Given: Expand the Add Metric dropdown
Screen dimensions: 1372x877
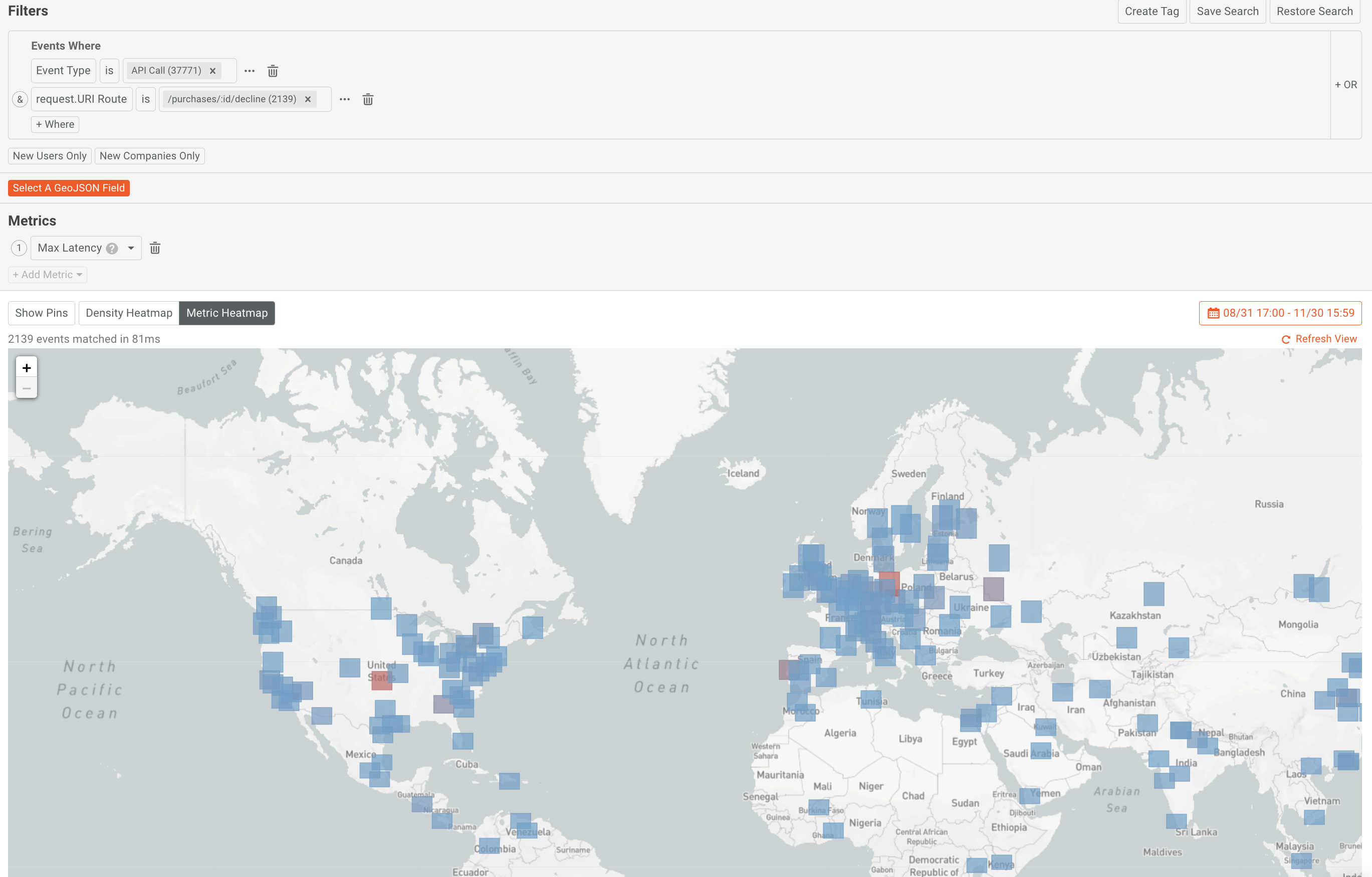Looking at the screenshot, I should (47, 274).
